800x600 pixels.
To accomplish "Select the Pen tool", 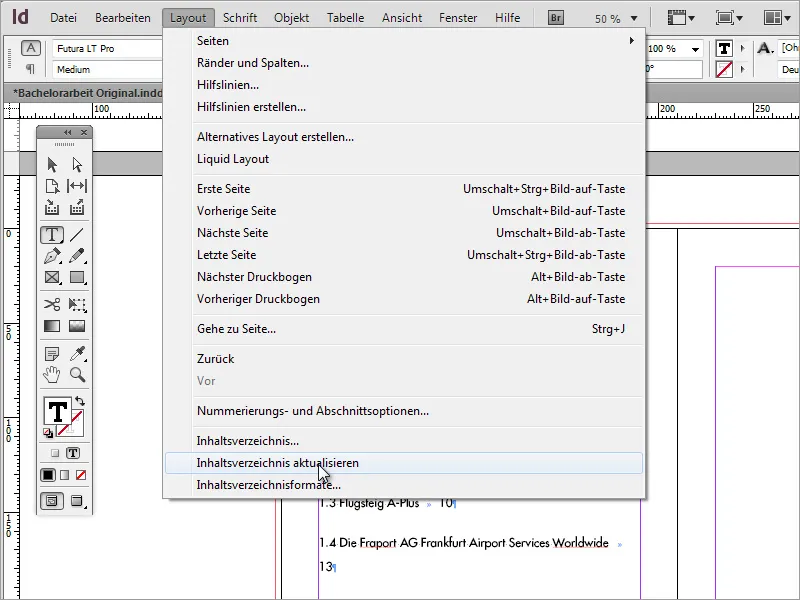I will click(x=52, y=256).
